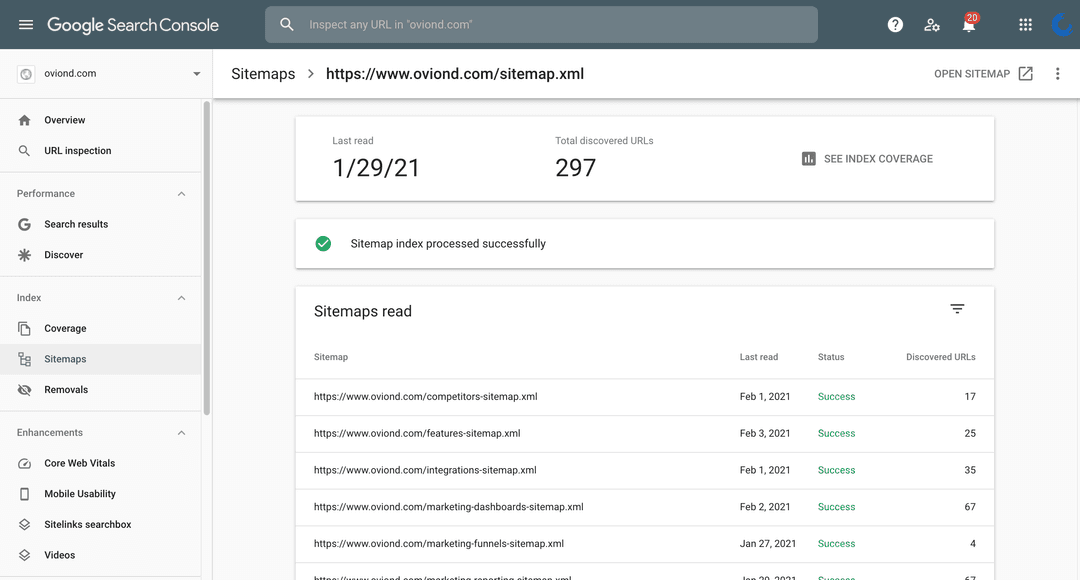Screen dimensions: 1080x580
Task: Click the Discover asterisk icon
Action: [x=24, y=255]
